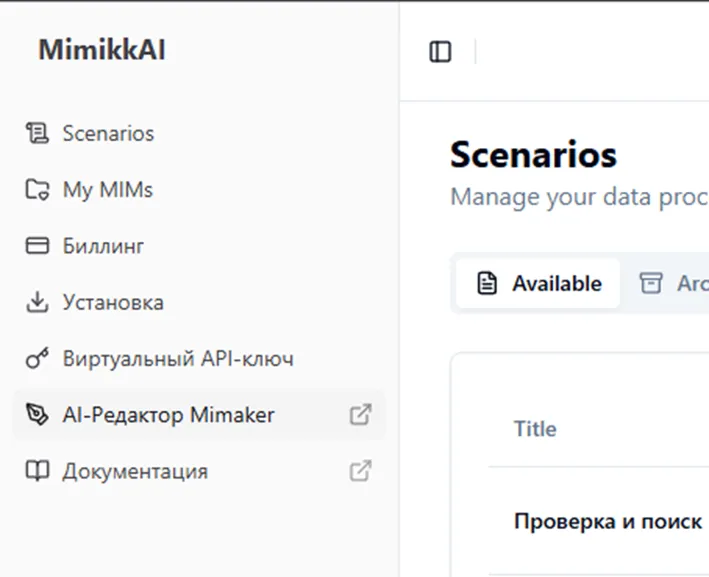Click the book icon for Документация

click(37, 471)
